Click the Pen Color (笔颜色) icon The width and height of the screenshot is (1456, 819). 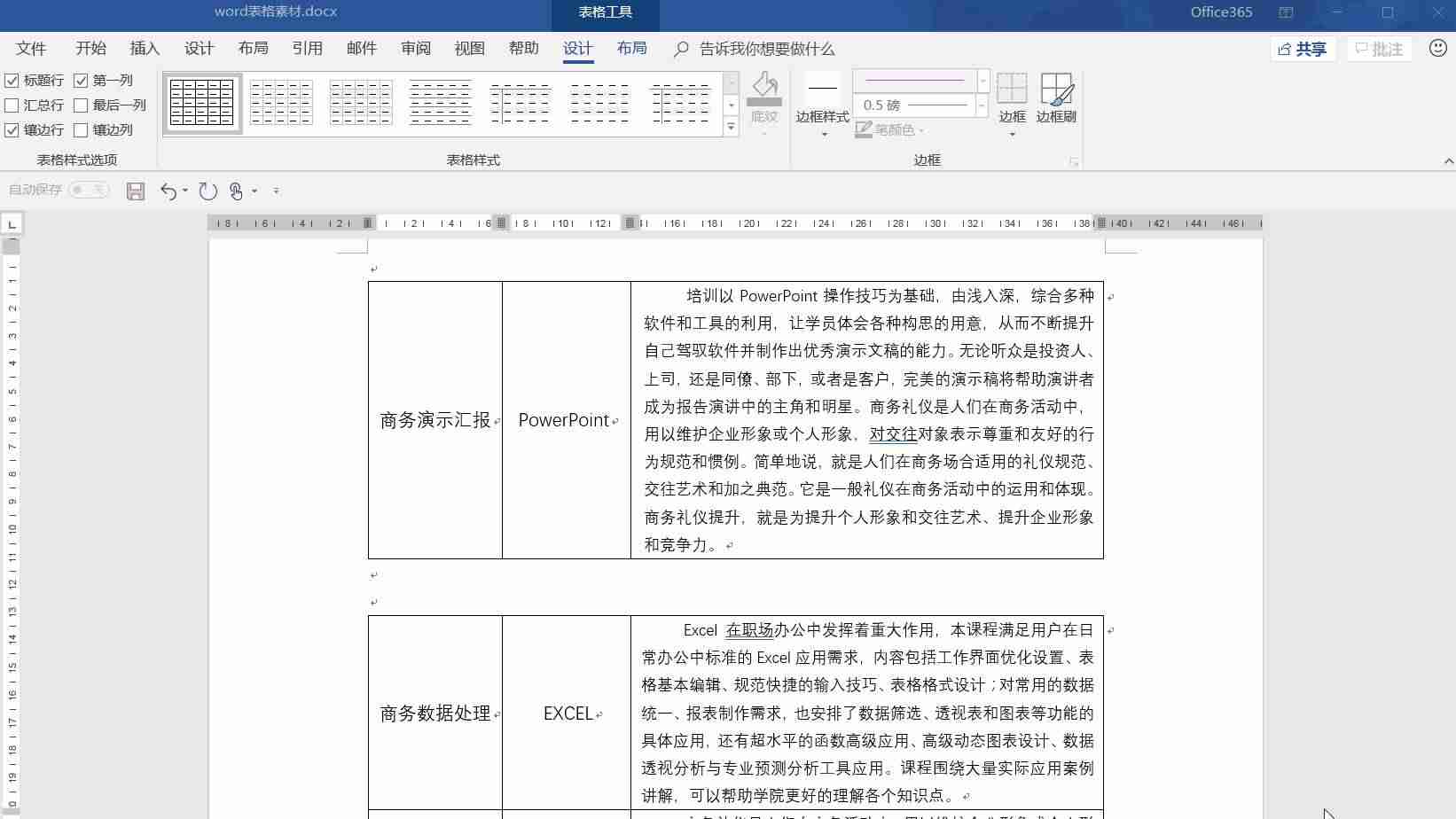[864, 129]
